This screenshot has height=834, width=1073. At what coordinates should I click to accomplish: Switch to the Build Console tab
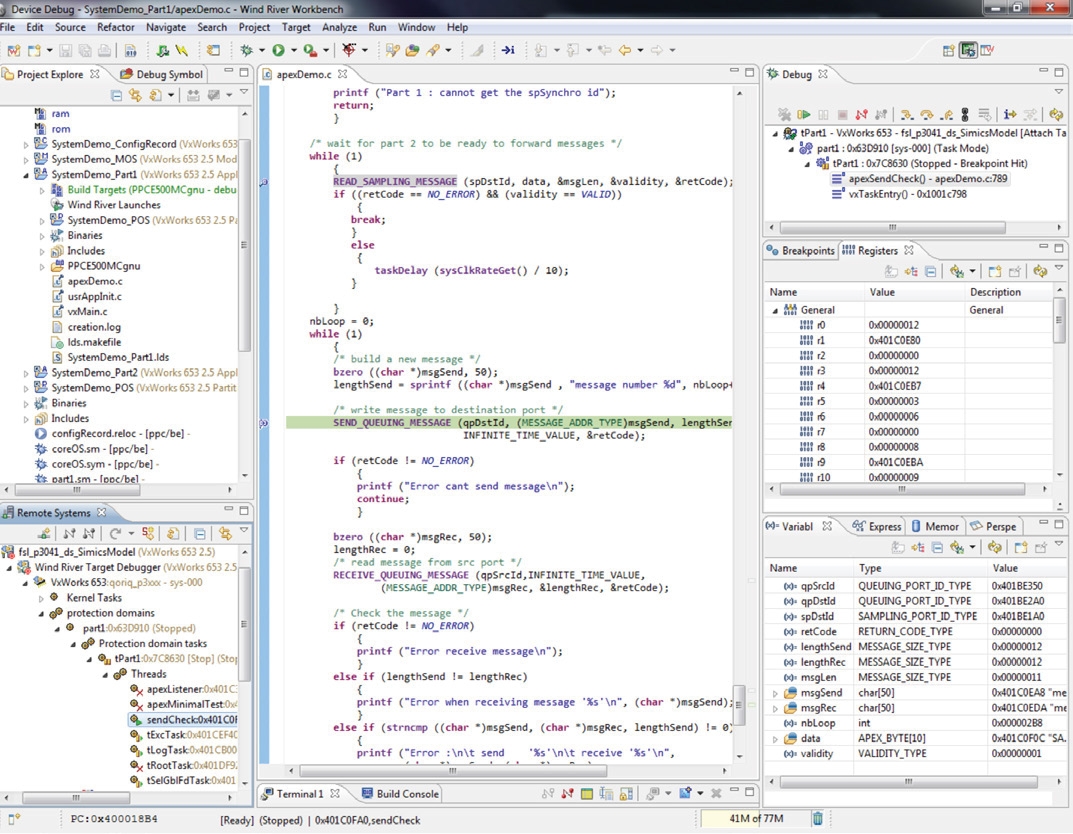[400, 794]
